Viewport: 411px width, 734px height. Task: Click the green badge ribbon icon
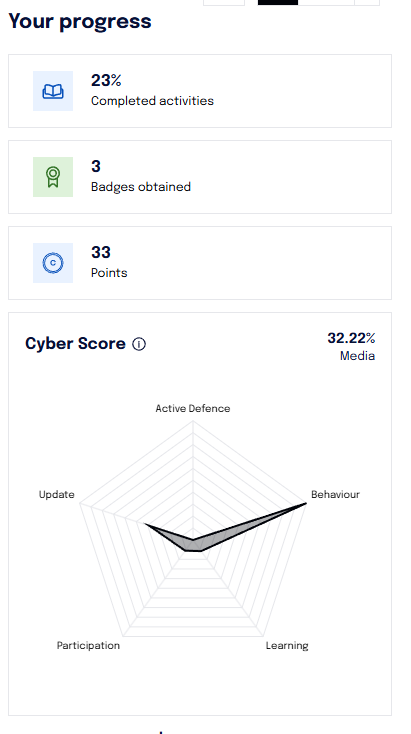(53, 177)
